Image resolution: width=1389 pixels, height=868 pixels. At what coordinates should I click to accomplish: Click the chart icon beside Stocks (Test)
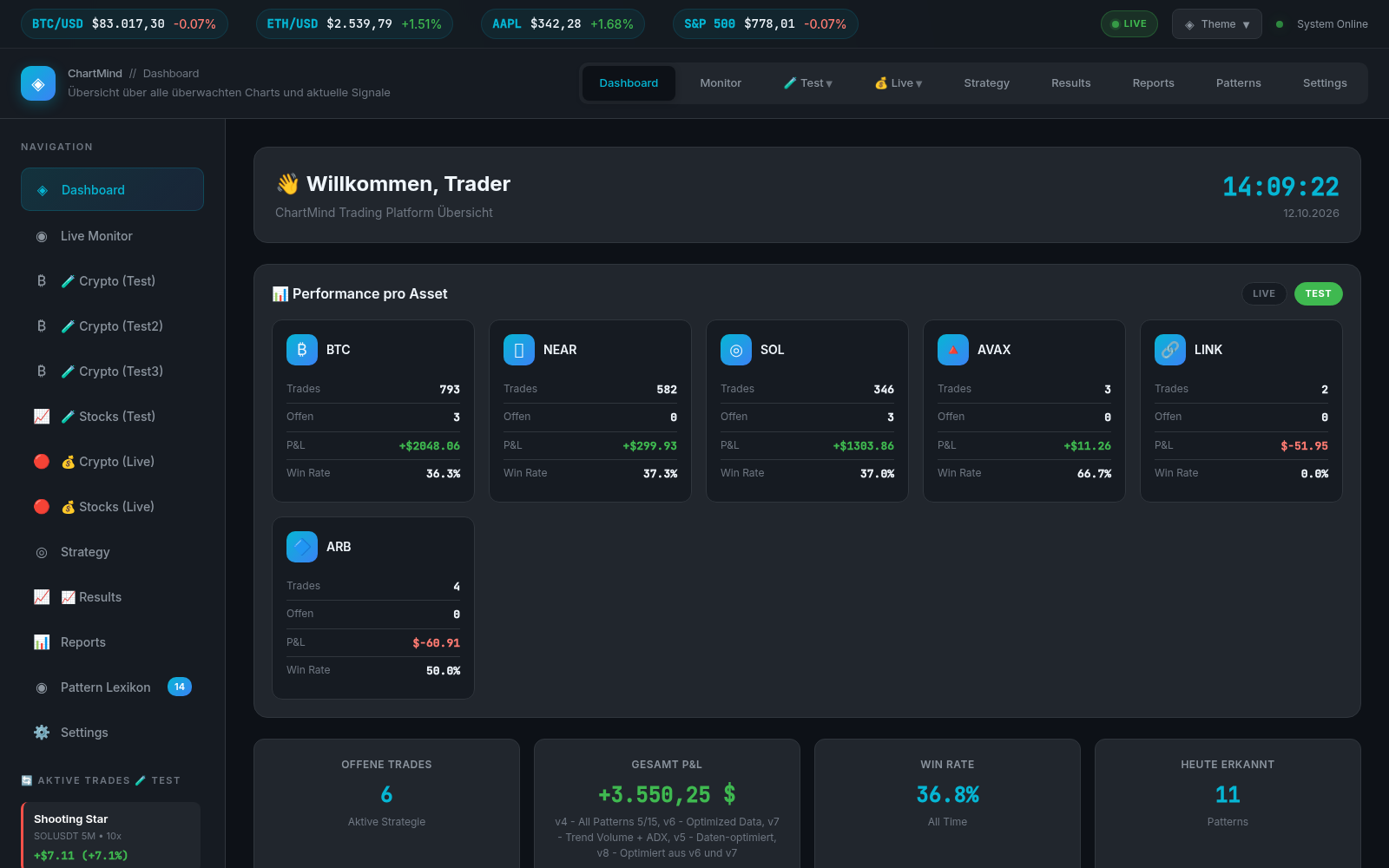click(42, 417)
